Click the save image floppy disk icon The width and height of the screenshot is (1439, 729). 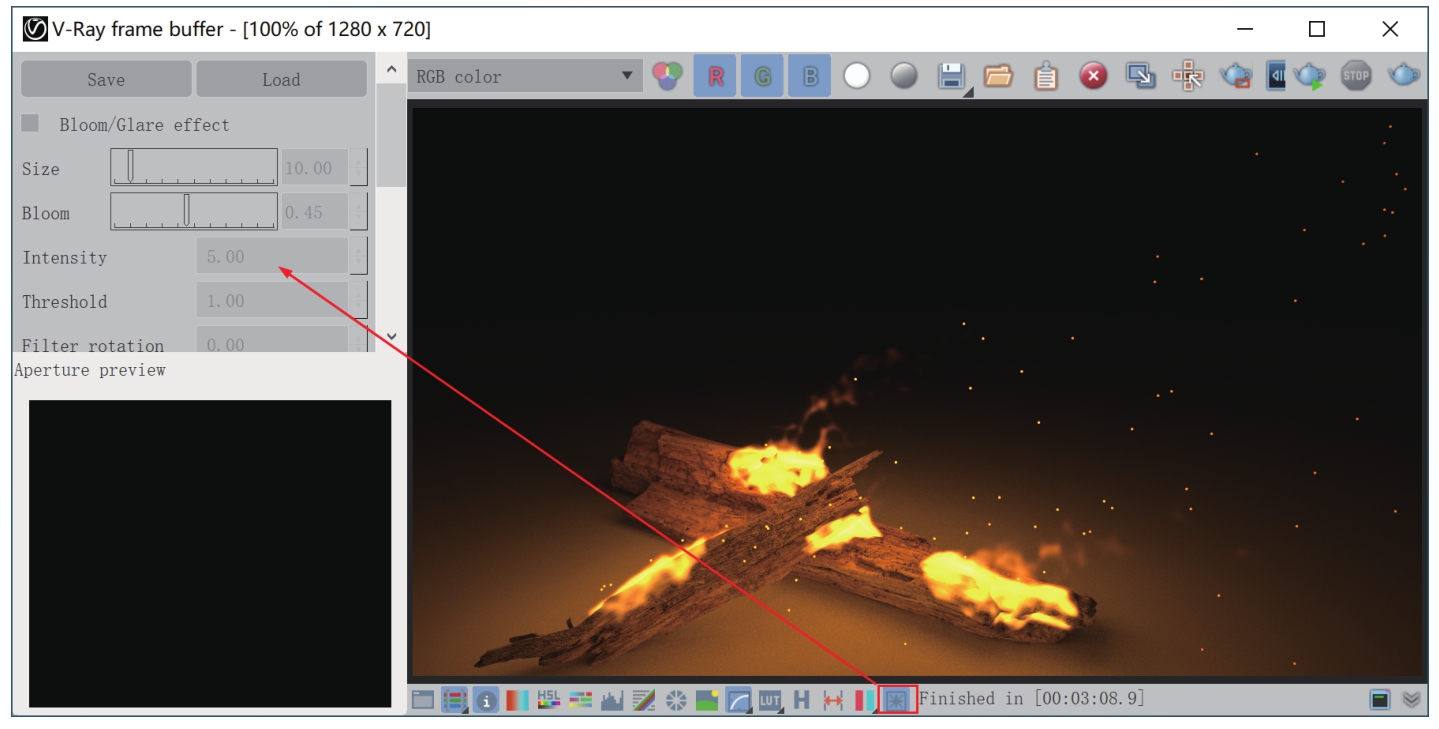[x=951, y=77]
